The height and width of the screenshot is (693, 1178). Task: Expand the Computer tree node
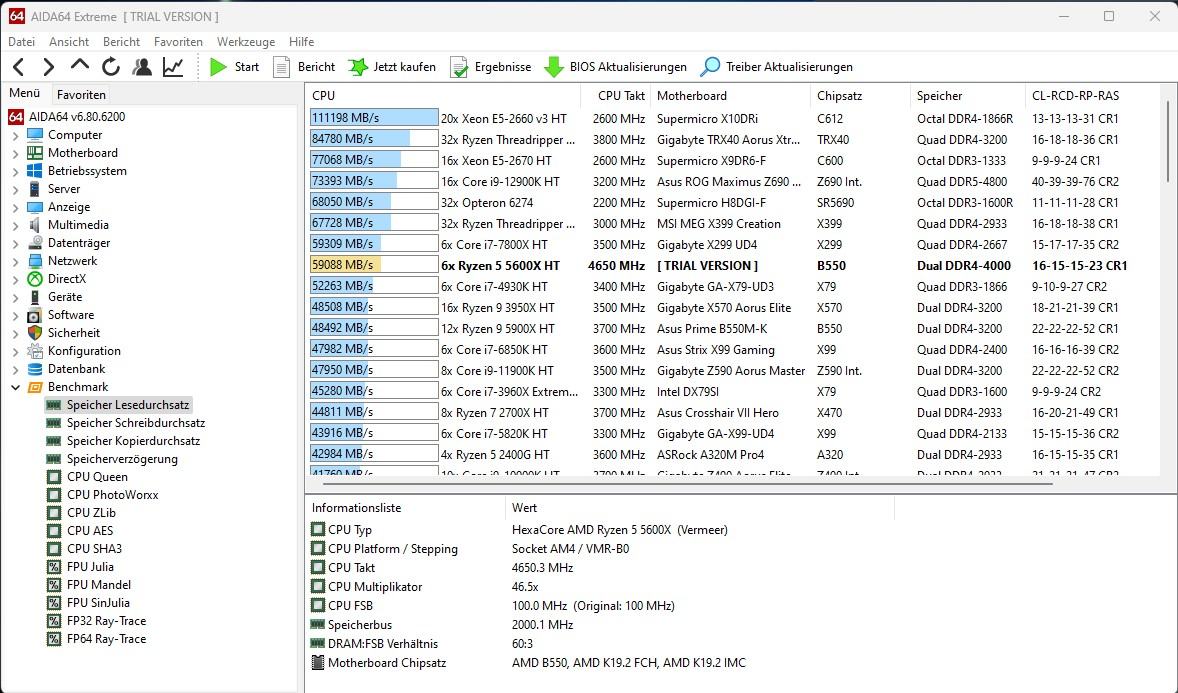[15, 135]
